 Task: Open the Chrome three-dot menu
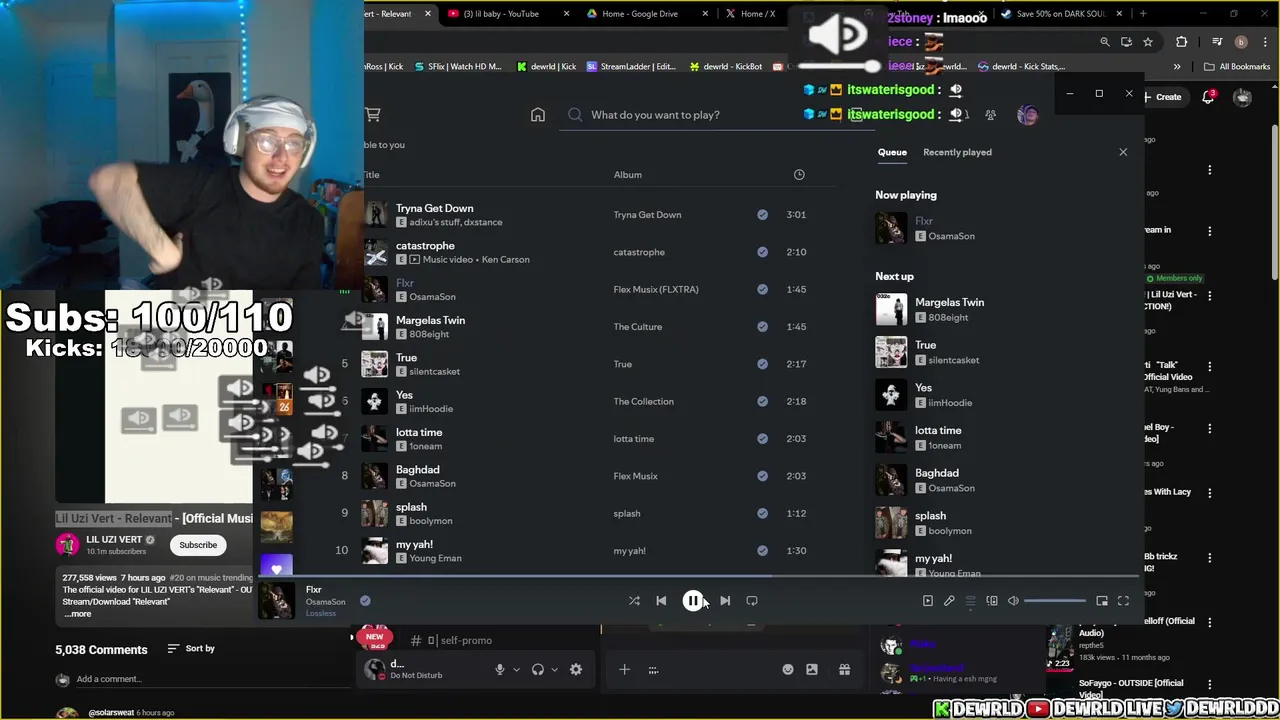click(x=1267, y=42)
